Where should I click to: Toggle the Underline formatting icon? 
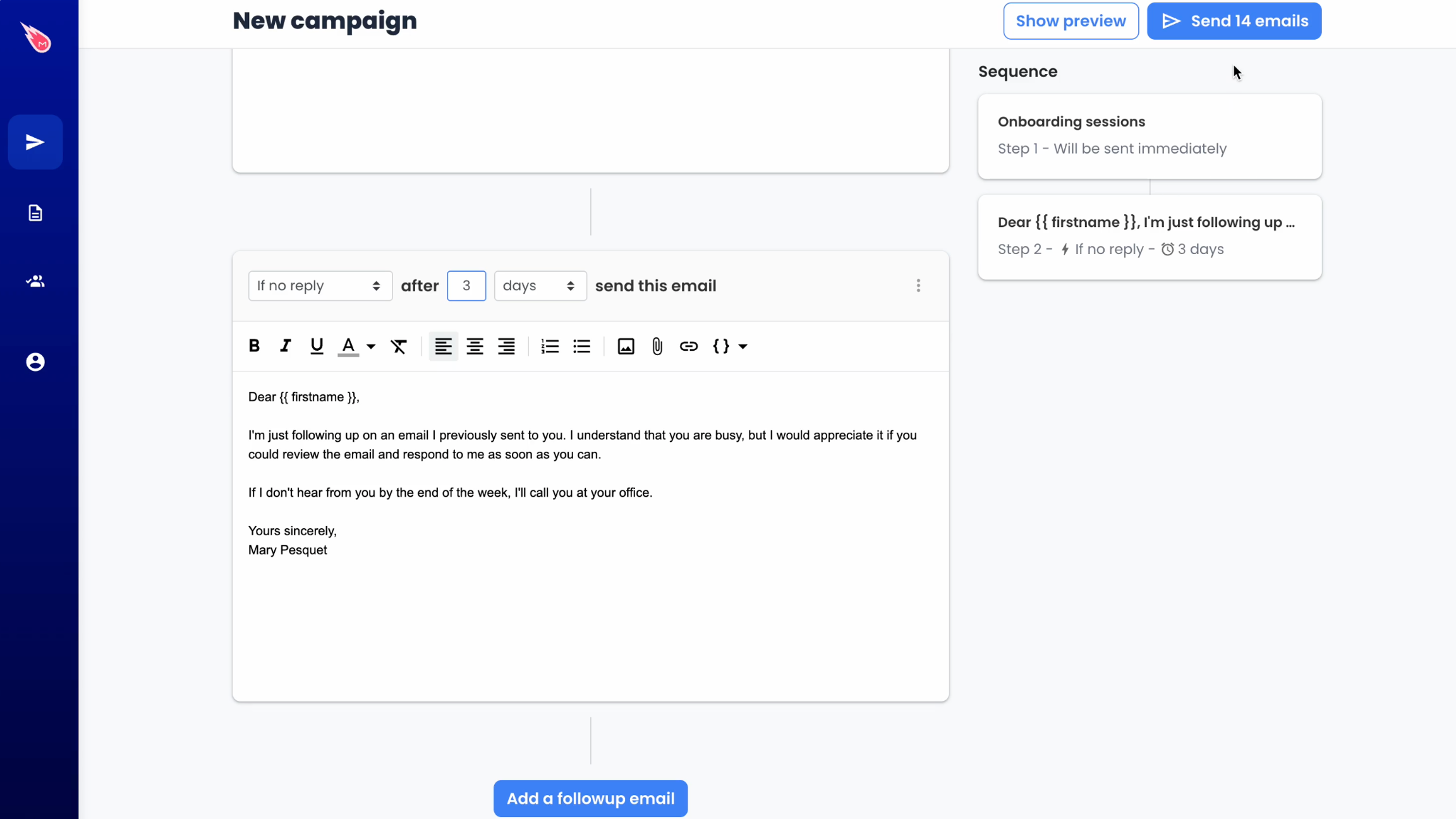316,345
